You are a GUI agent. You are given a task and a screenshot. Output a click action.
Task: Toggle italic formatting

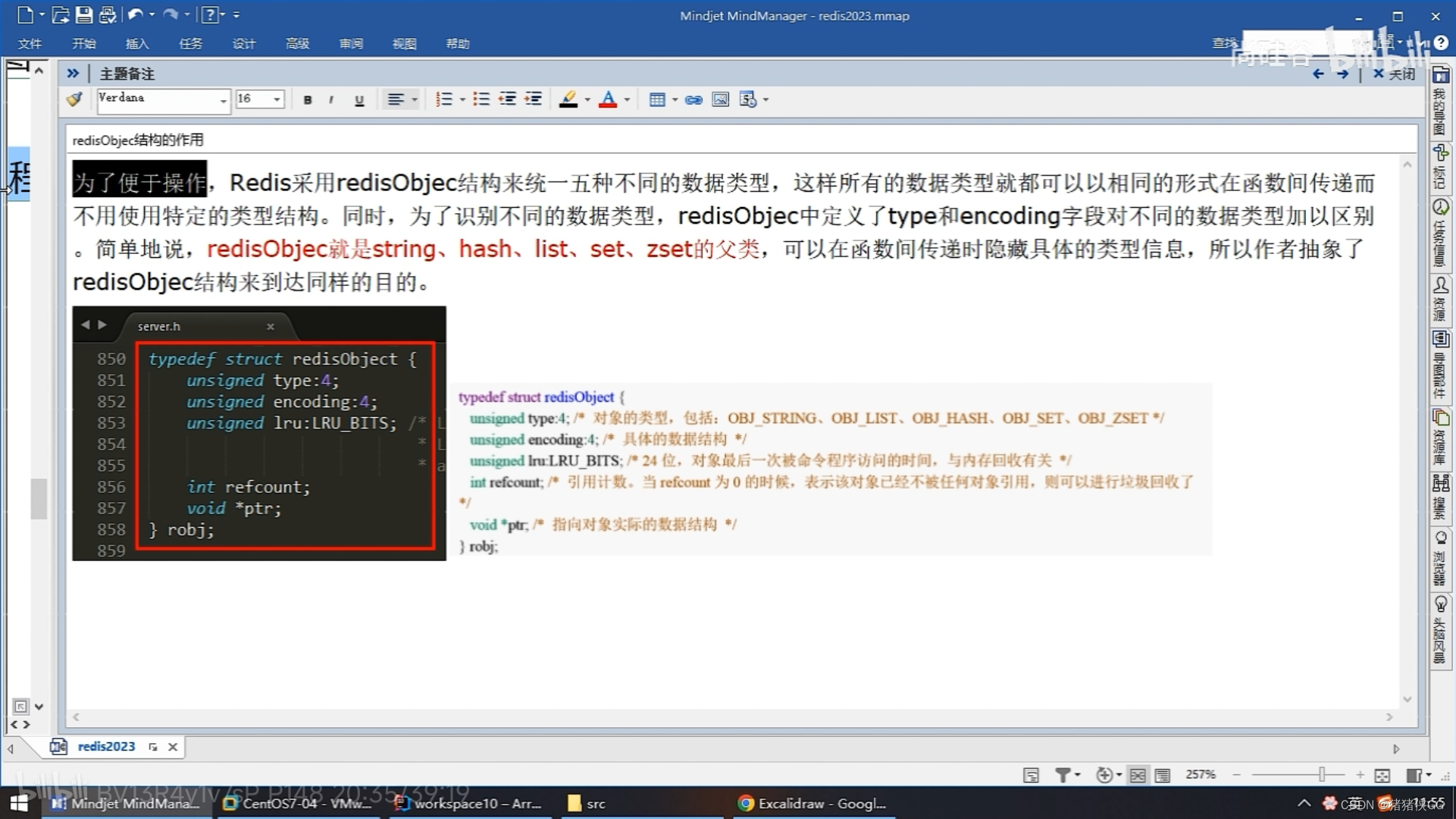click(x=331, y=99)
